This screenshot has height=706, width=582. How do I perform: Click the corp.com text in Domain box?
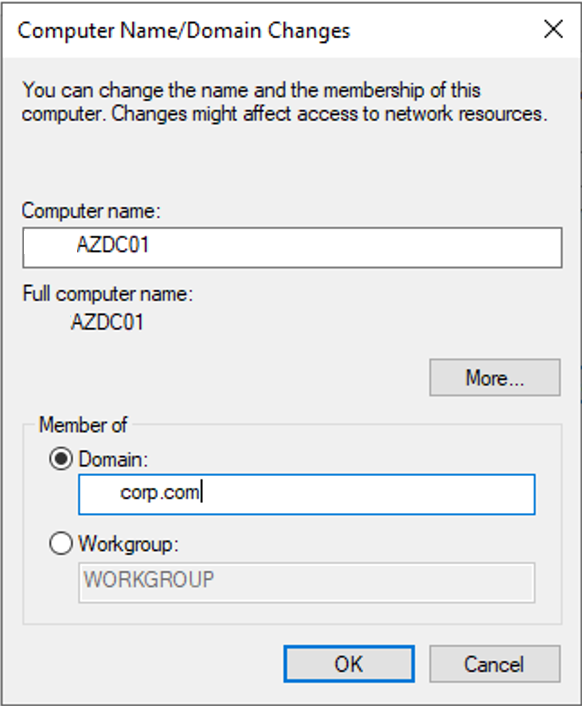pos(160,493)
